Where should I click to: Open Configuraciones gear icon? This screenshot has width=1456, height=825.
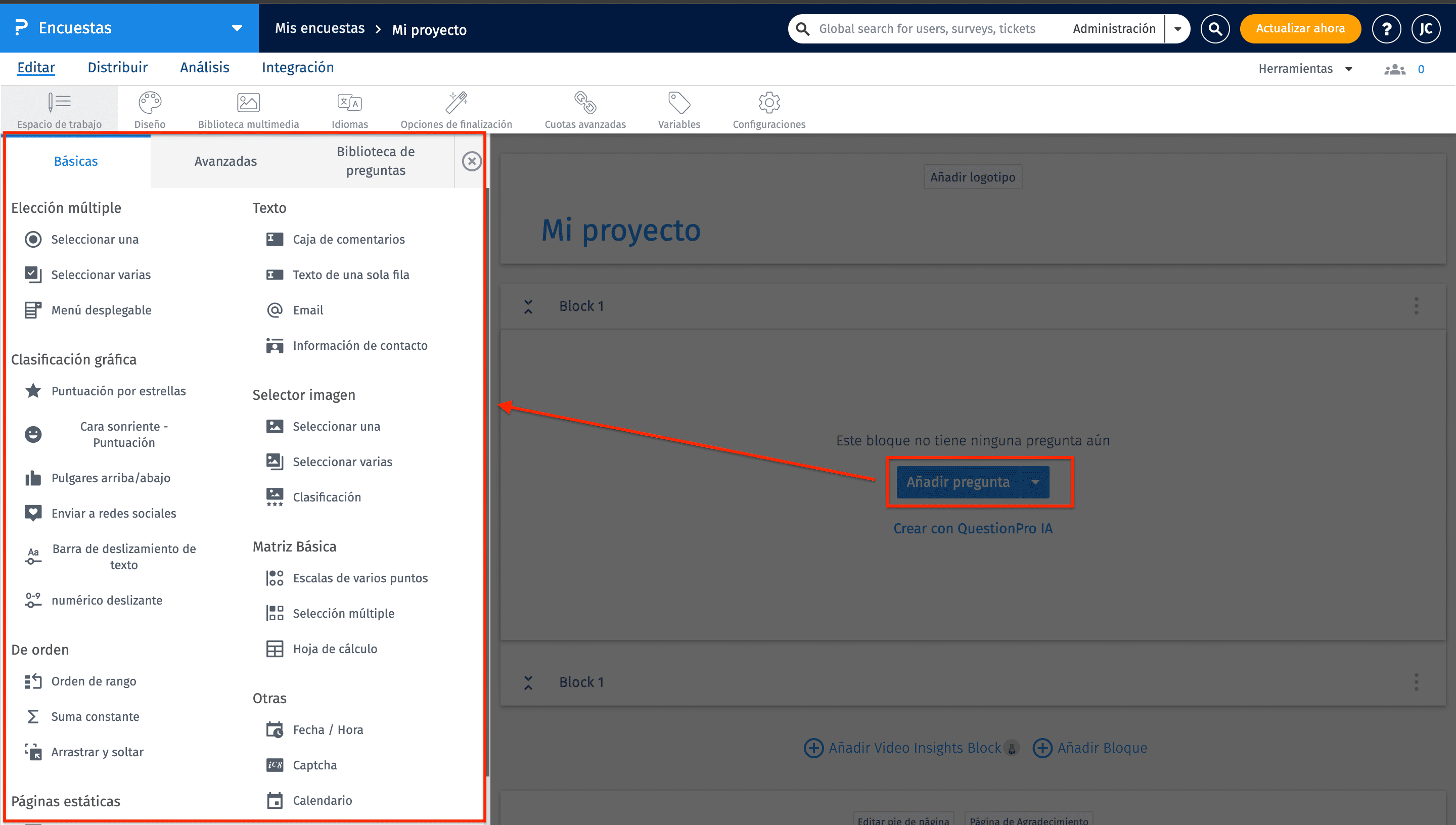coord(769,103)
